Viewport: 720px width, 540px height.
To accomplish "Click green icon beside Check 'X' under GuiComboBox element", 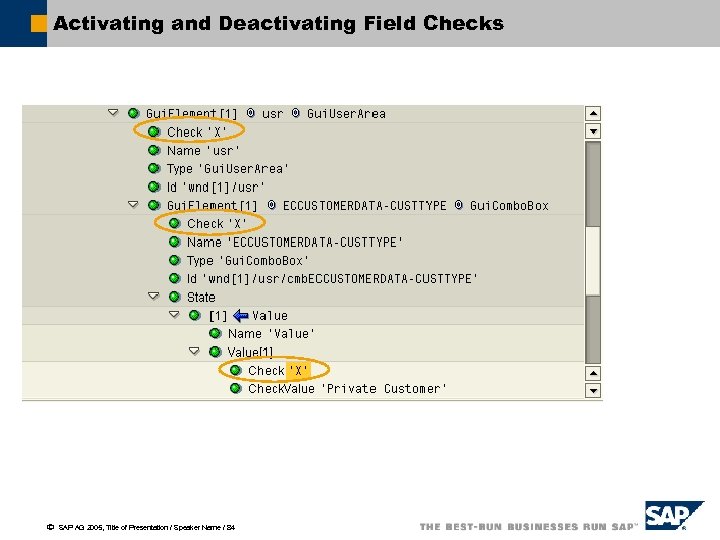I will tap(174, 223).
